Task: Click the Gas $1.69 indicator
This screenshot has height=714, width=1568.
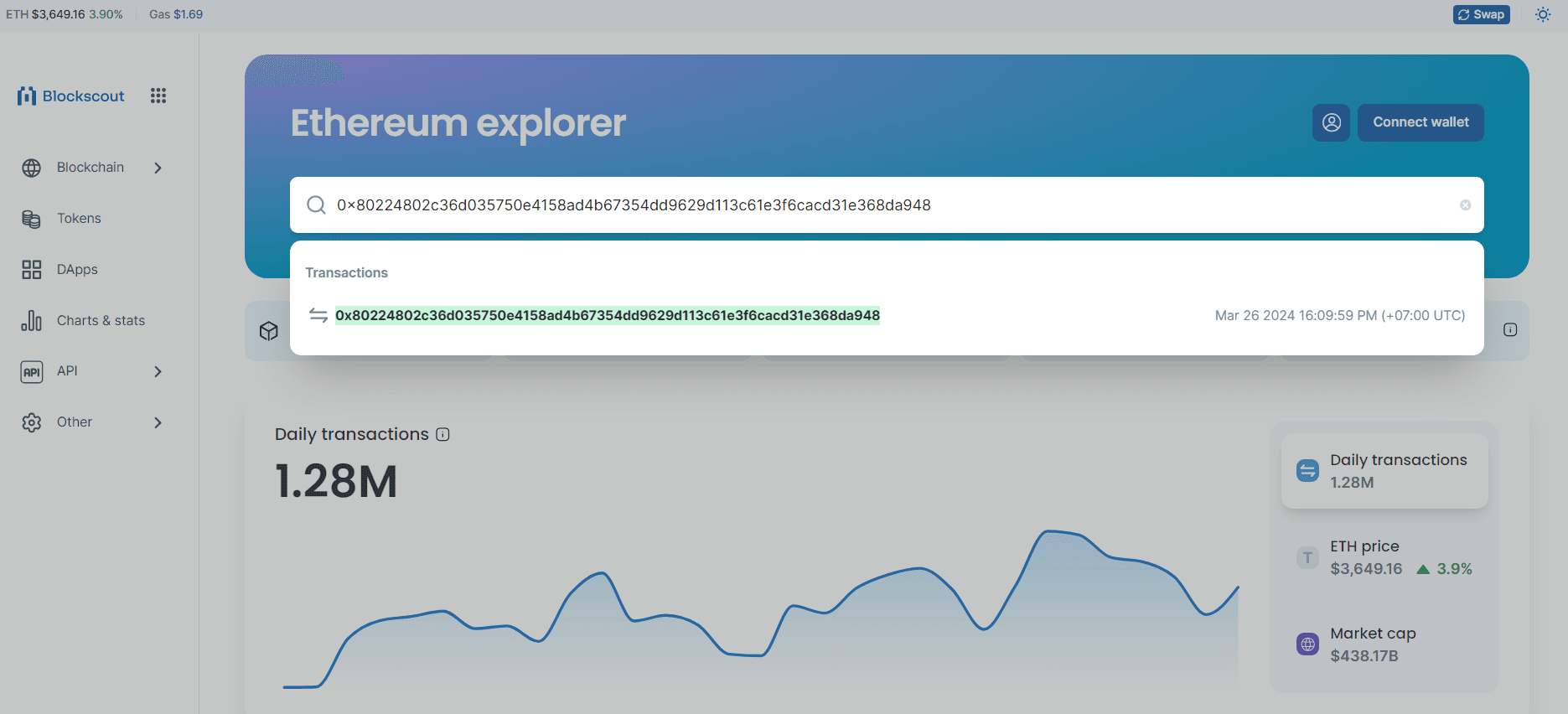Action: click(176, 14)
